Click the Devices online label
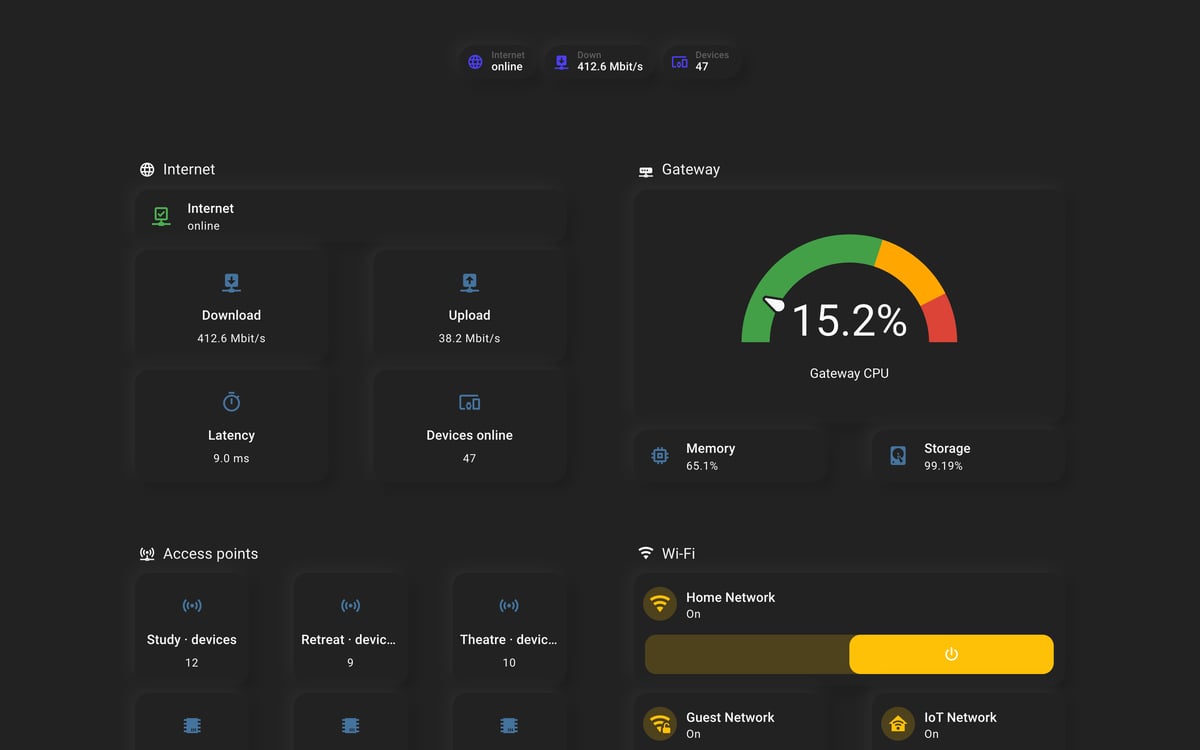The width and height of the screenshot is (1200, 750). pyautogui.click(x=469, y=435)
